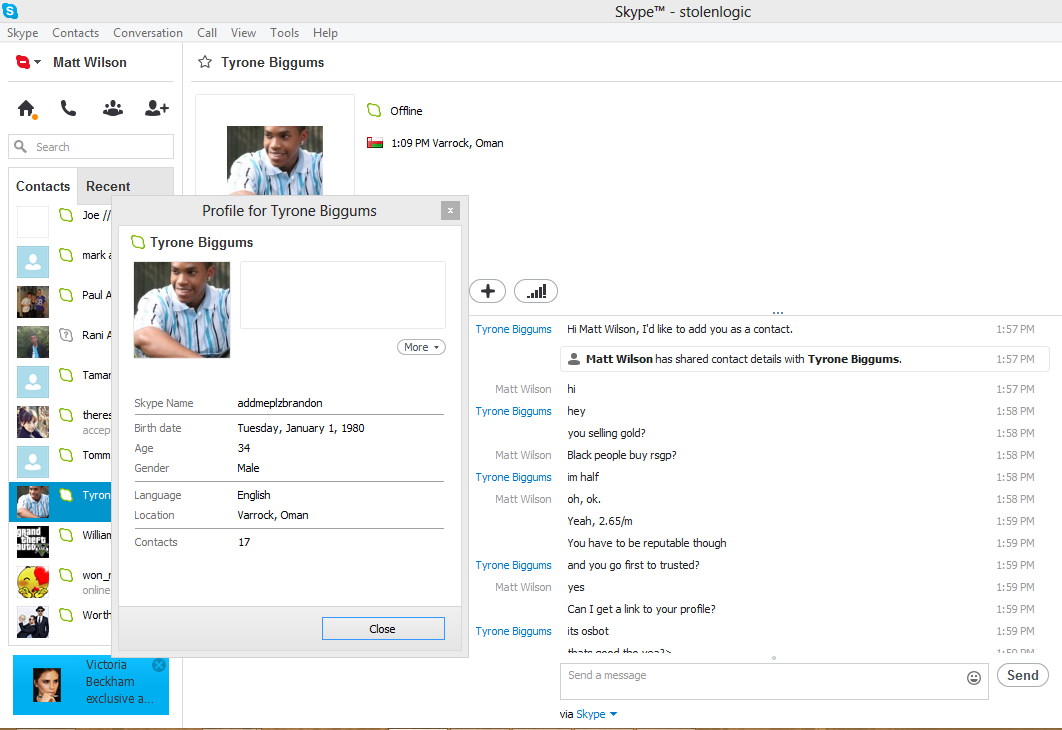Image resolution: width=1062 pixels, height=730 pixels.
Task: Click Tyrone's avatar in the conversation header
Action: [275, 160]
